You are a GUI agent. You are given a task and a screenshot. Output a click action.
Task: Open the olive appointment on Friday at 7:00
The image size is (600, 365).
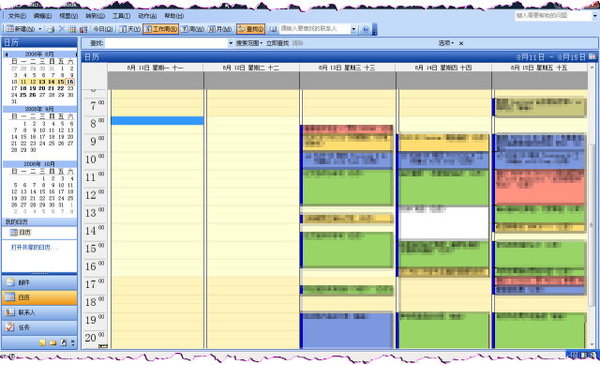click(x=540, y=108)
